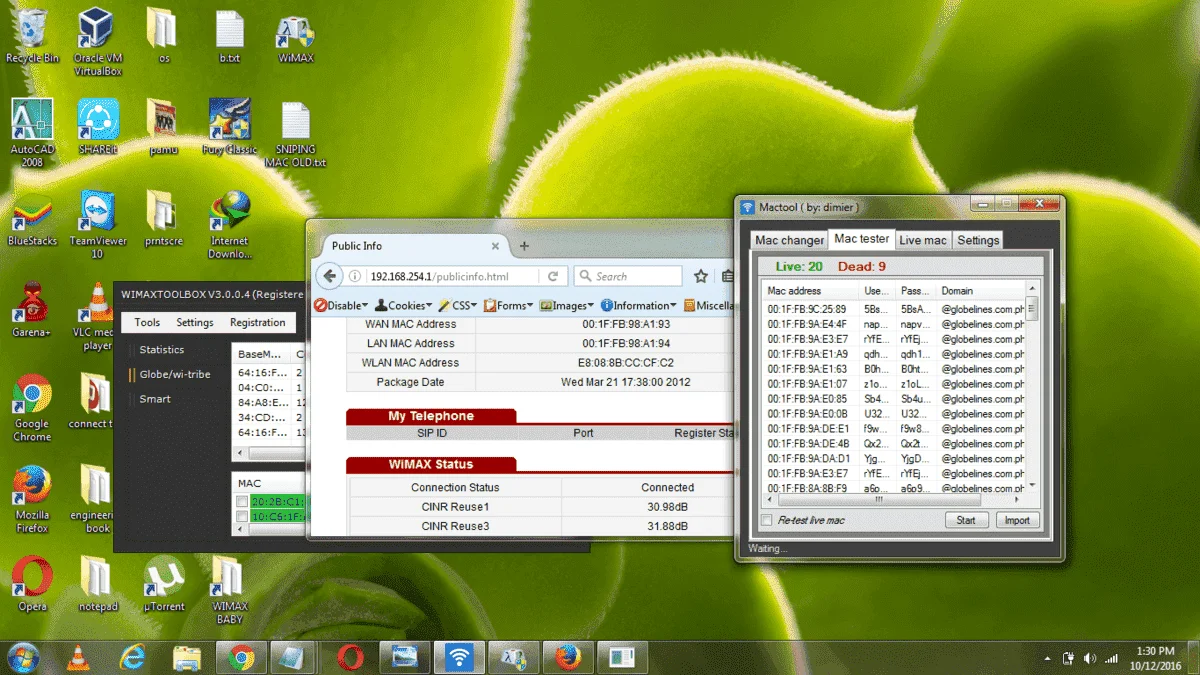Screen dimensions: 1200x675
Task: Go back in the Firefox window
Action: coord(329,276)
